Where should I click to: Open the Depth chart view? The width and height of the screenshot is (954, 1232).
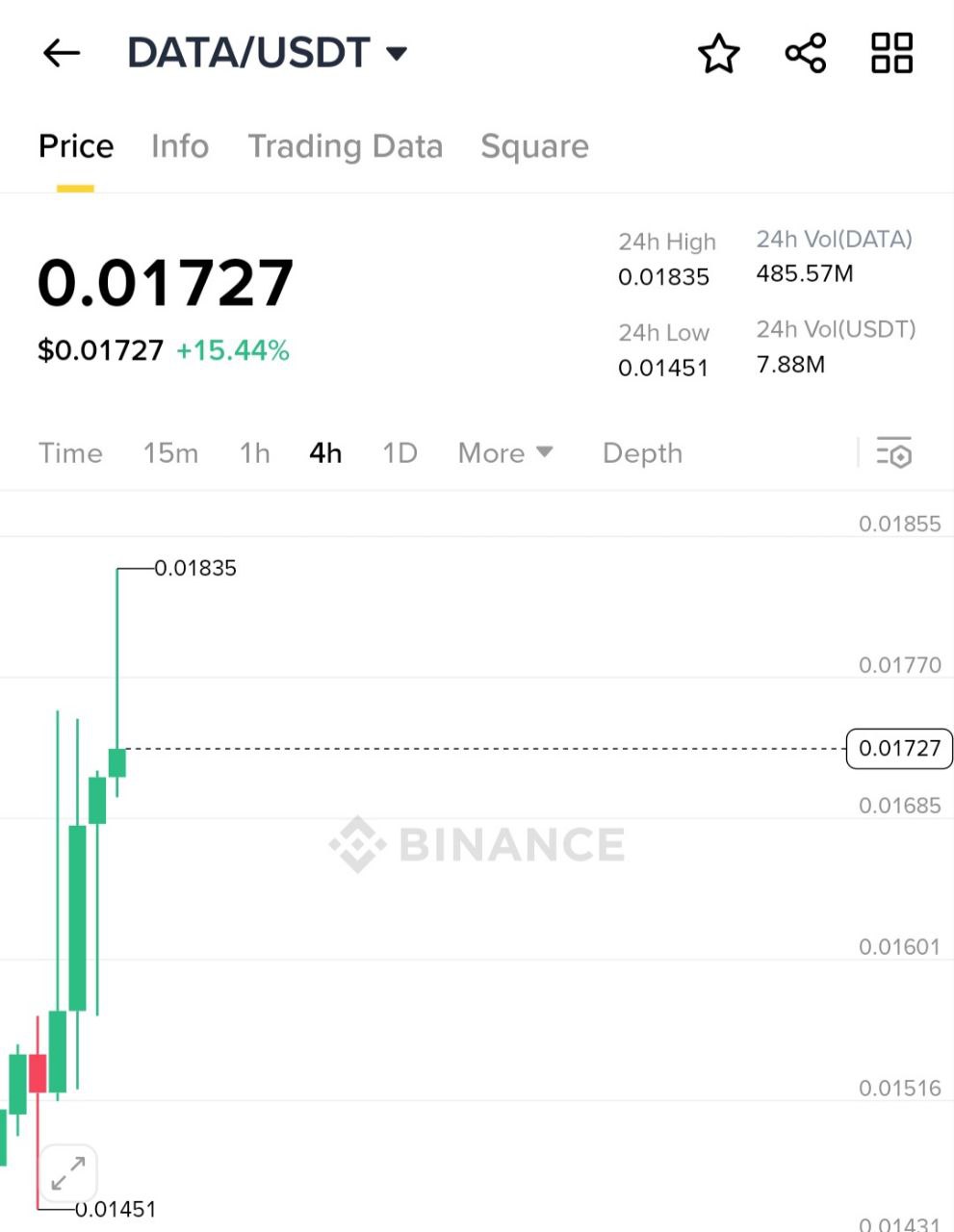point(642,452)
